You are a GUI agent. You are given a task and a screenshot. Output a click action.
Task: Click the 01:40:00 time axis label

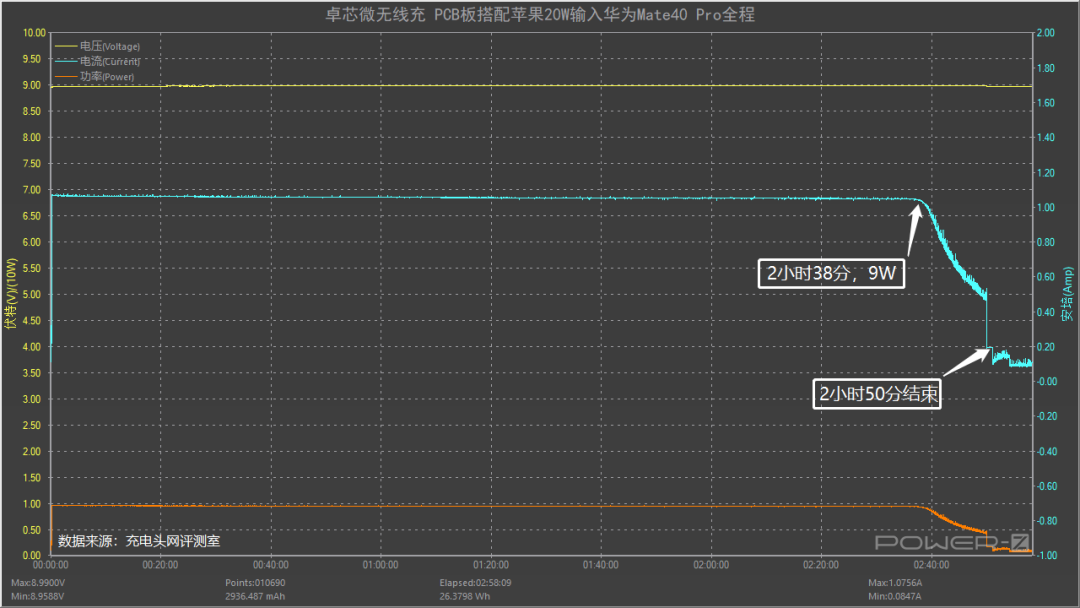(x=601, y=565)
